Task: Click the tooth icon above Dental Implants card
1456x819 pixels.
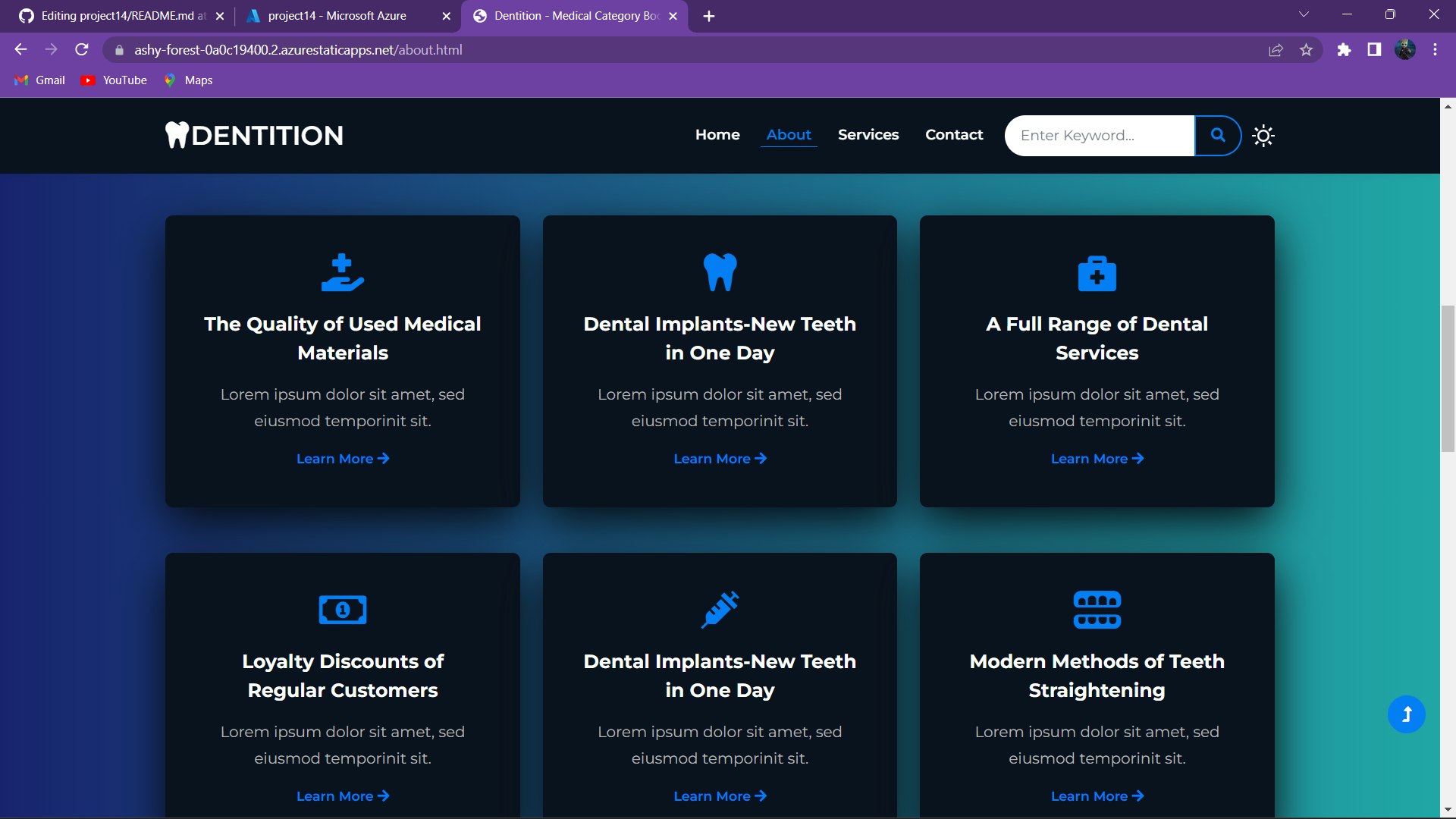Action: tap(720, 272)
